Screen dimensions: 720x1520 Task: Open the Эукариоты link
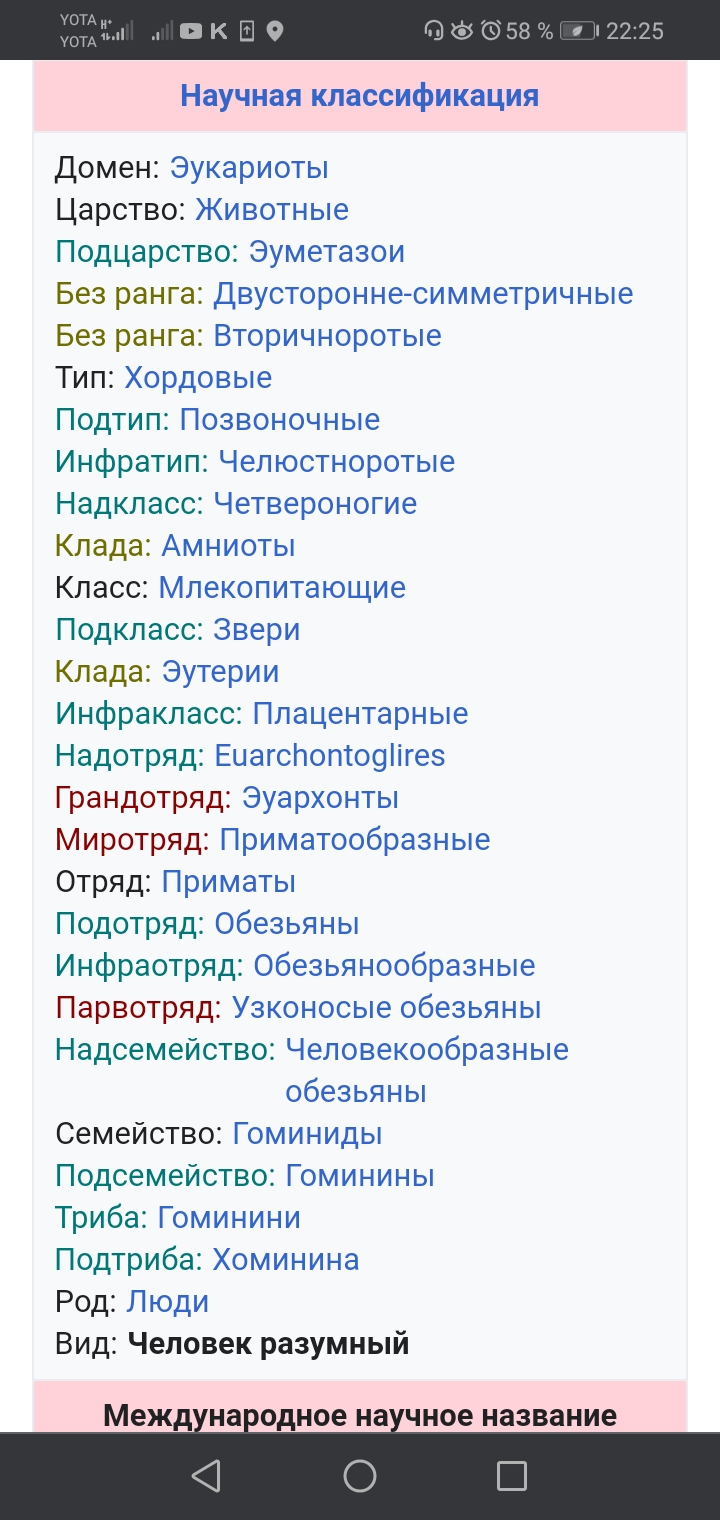point(249,168)
